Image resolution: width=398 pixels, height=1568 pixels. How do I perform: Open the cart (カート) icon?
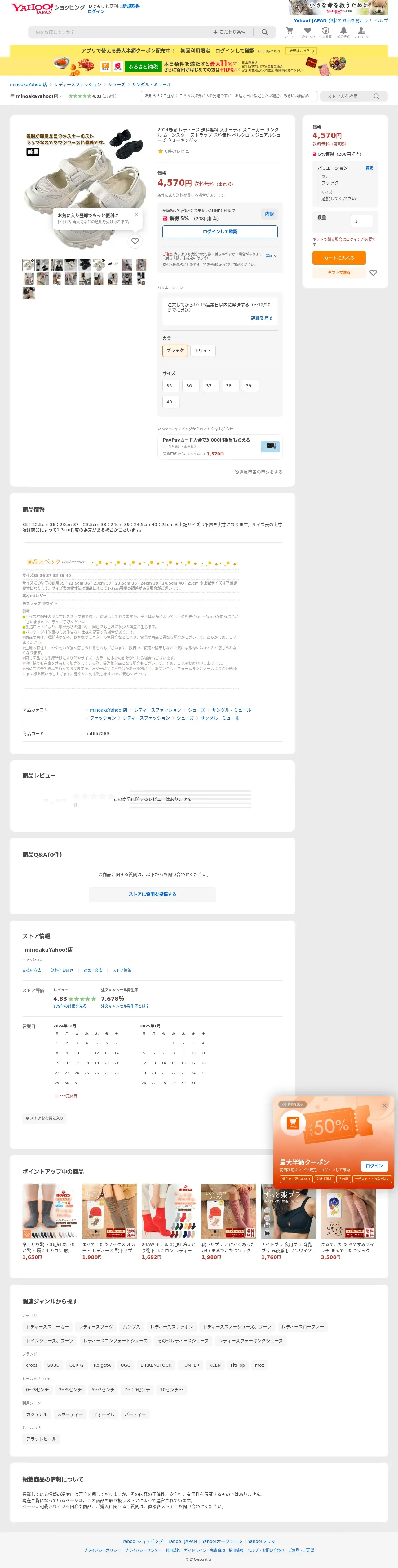click(x=290, y=32)
